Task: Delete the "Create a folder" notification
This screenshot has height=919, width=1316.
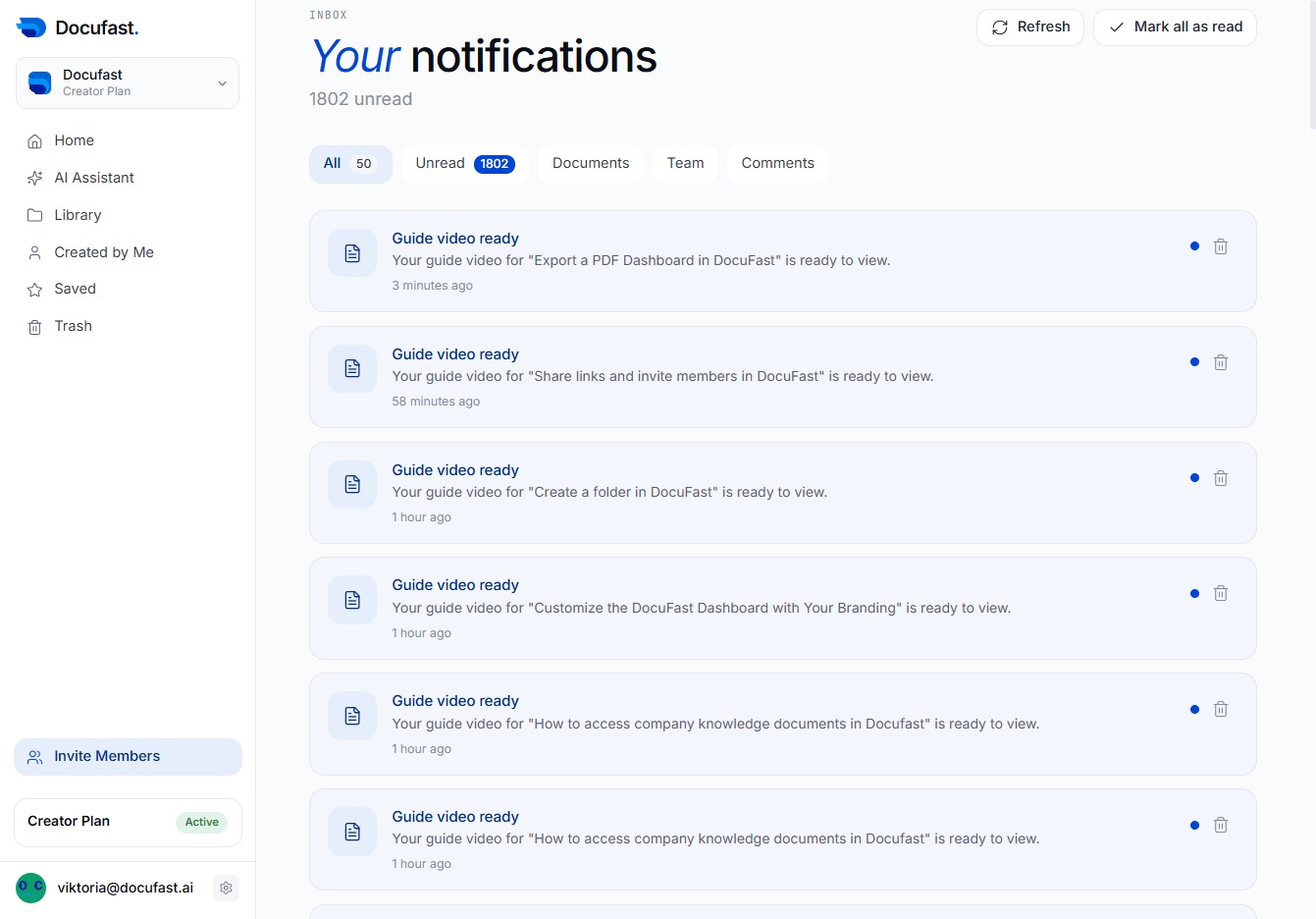Action: [x=1221, y=478]
